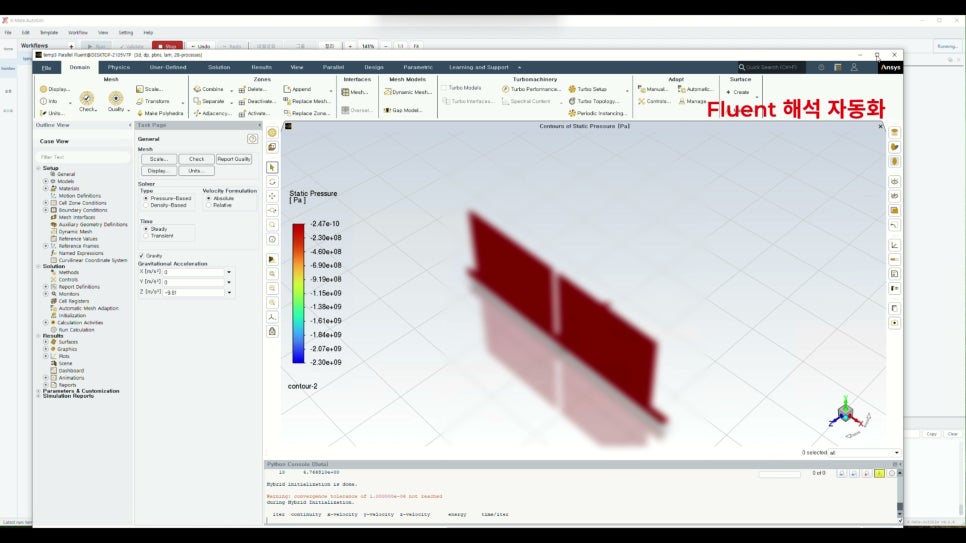Viewport: 966px width, 543px height.
Task: Open Task Page help icon
Action: click(x=252, y=139)
